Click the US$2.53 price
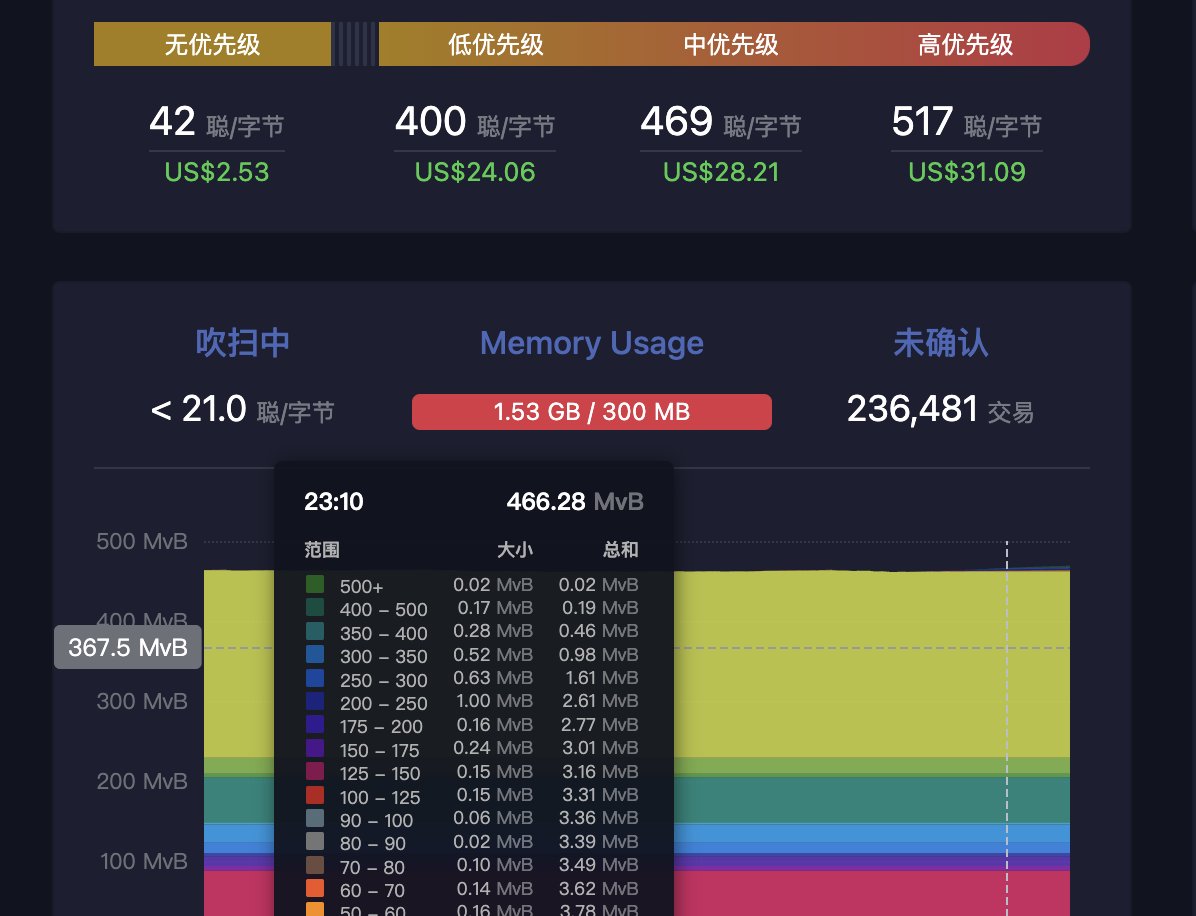Image resolution: width=1196 pixels, height=916 pixels. 217,172
